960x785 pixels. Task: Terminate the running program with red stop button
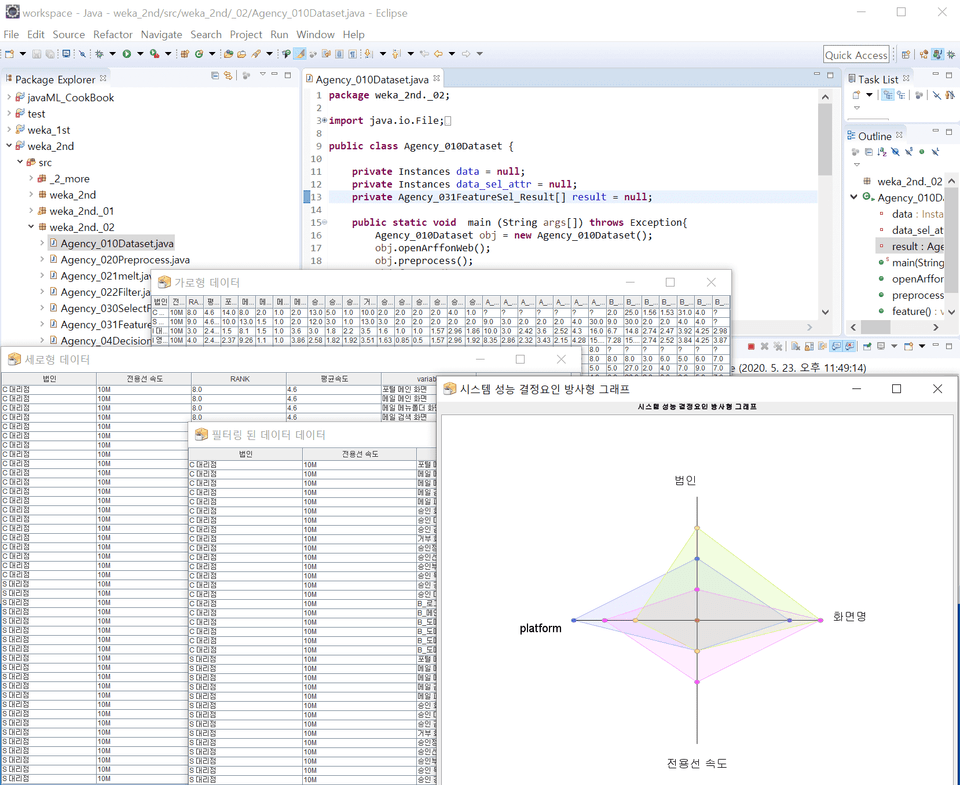[x=751, y=346]
